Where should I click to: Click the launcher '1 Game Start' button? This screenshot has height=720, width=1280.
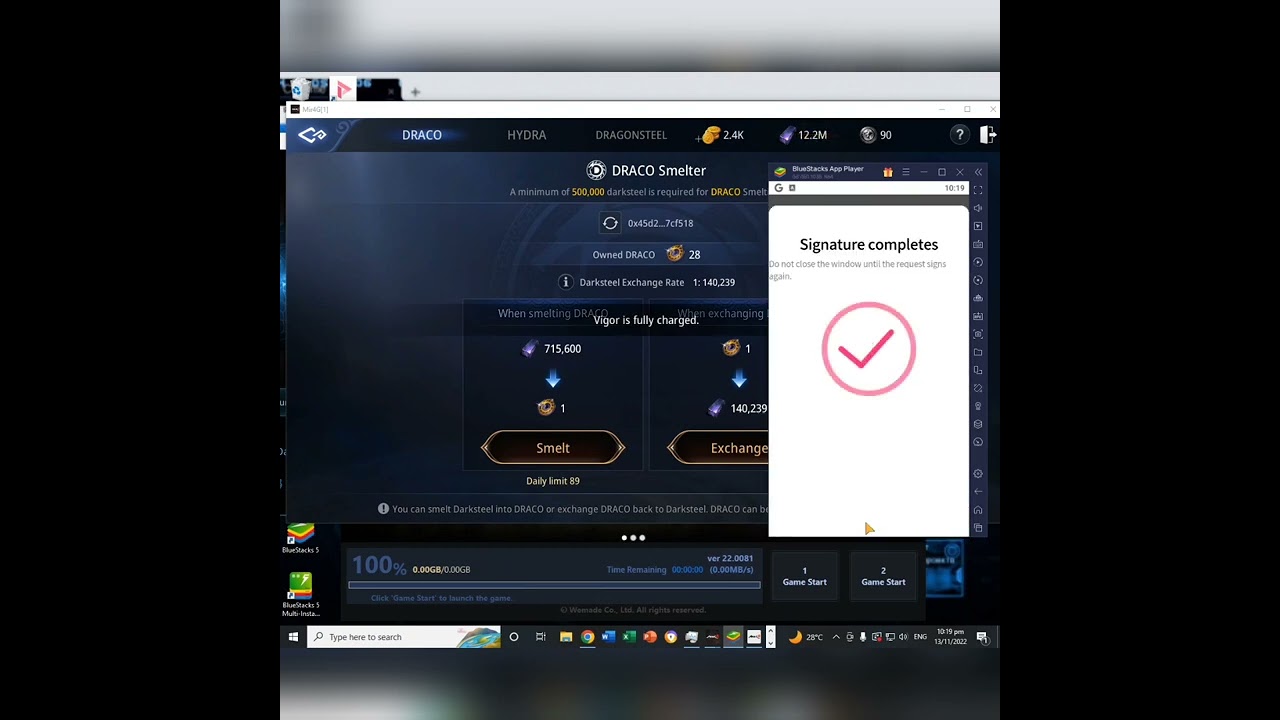click(x=804, y=576)
